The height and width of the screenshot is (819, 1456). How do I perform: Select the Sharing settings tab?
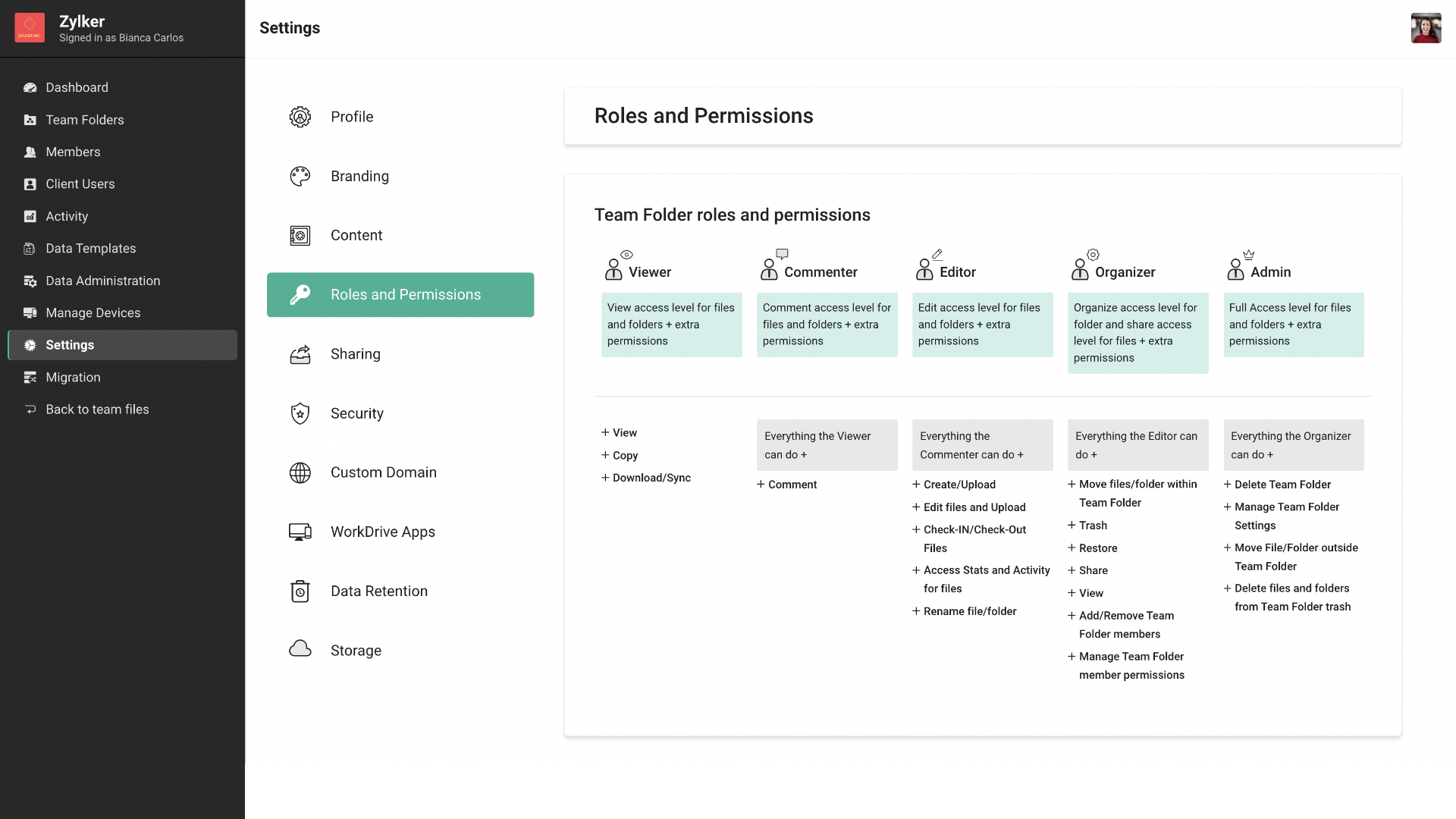point(355,354)
